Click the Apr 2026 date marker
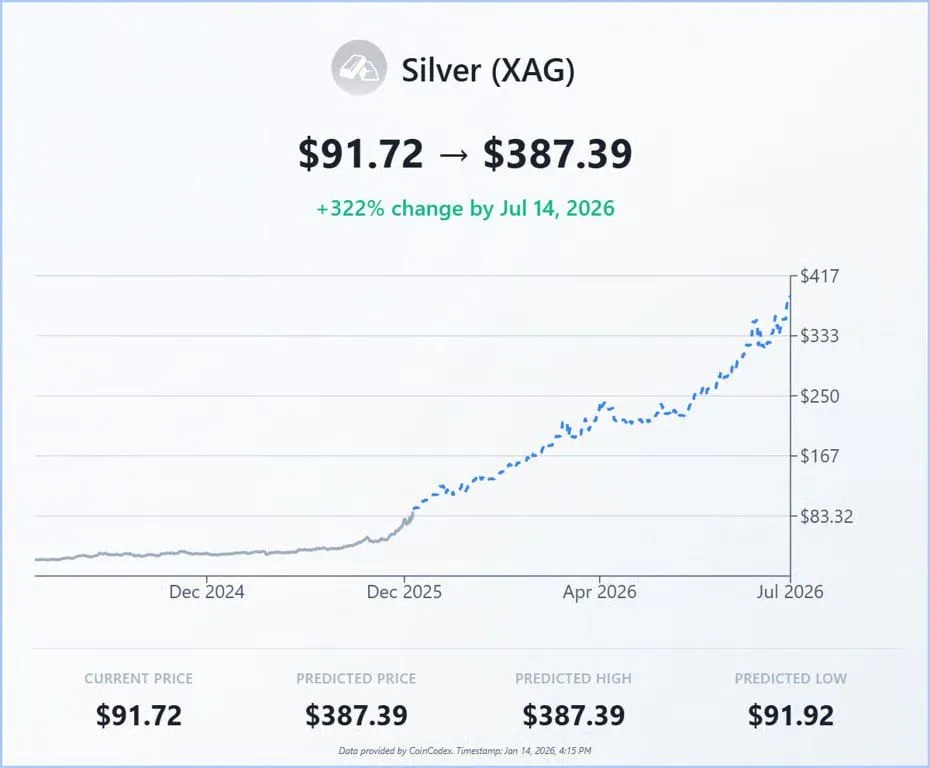The height and width of the screenshot is (768, 930). (x=599, y=592)
